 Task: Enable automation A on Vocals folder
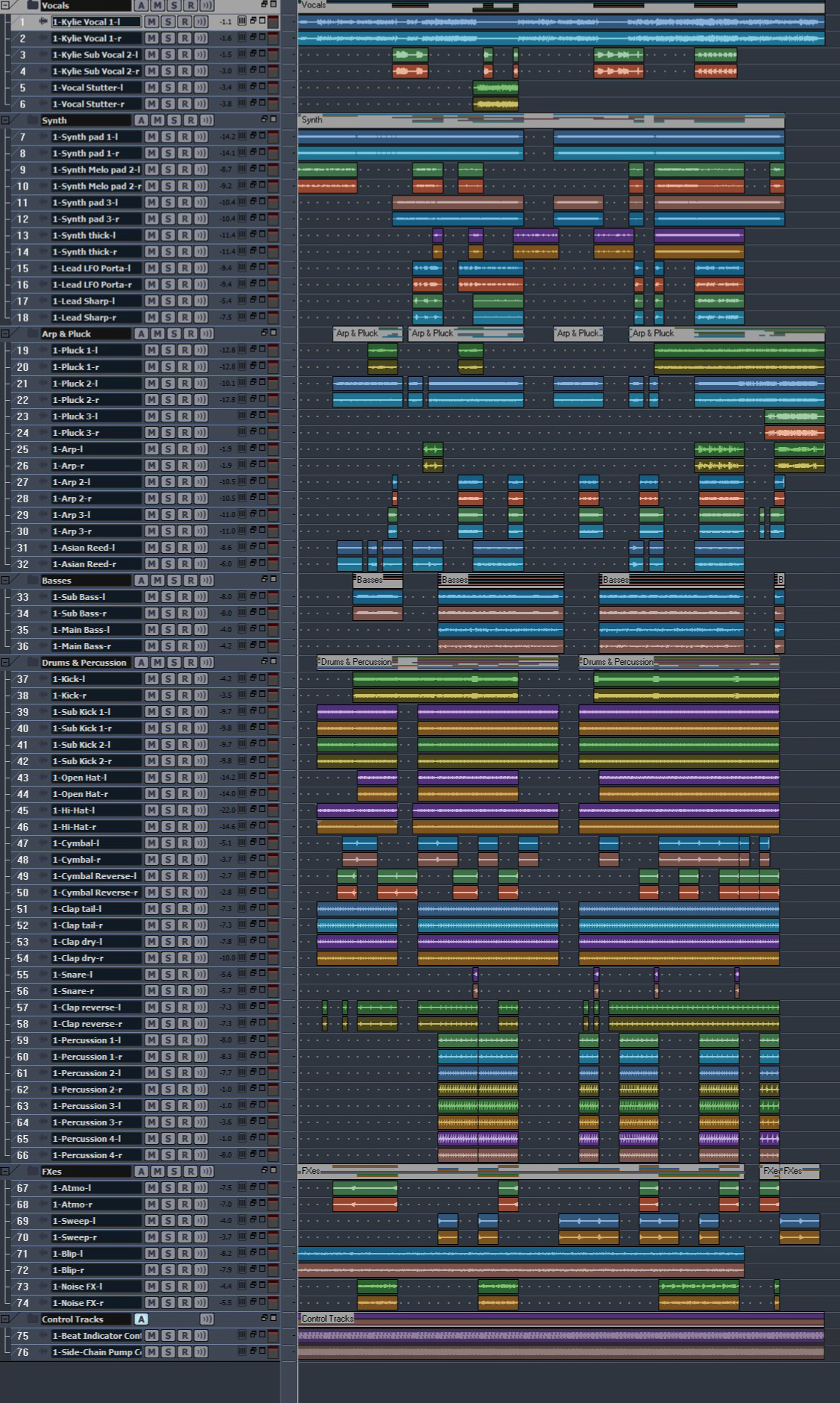(141, 5)
